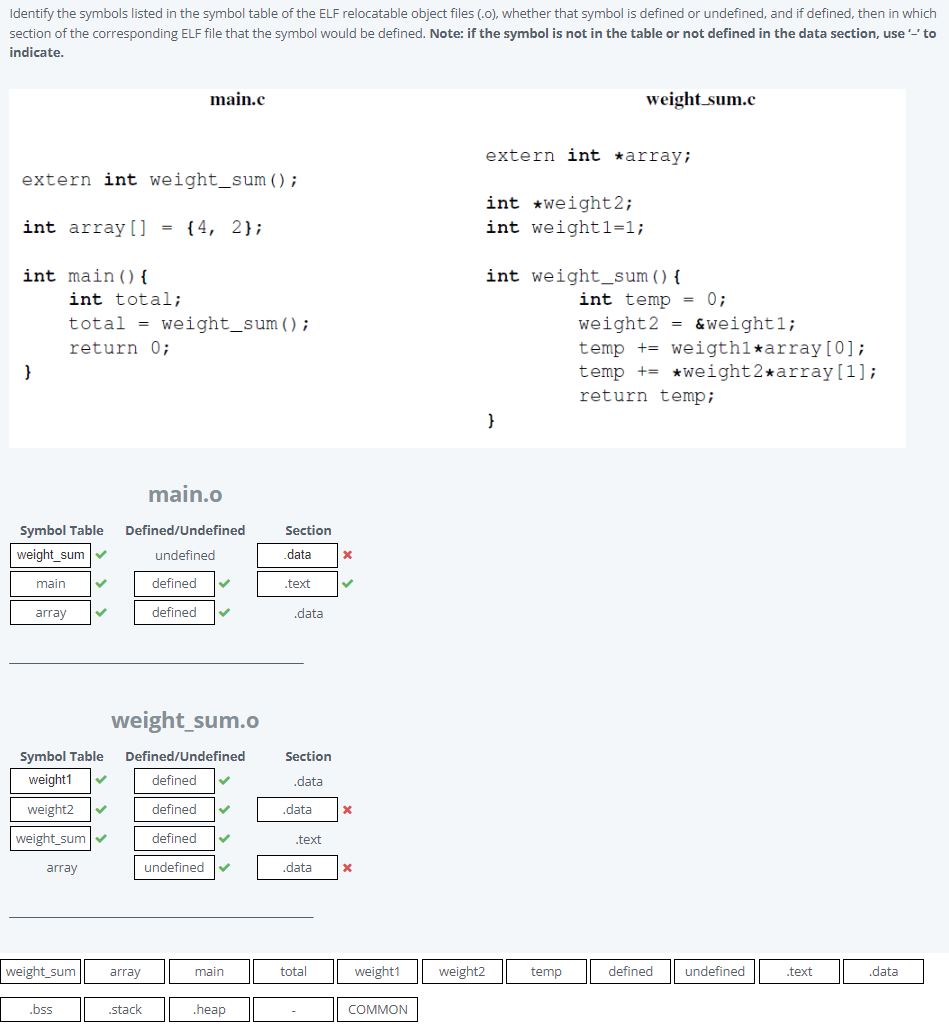The height and width of the screenshot is (1026, 949).
Task: Click main.o main's .text section drop box
Action: [297, 584]
